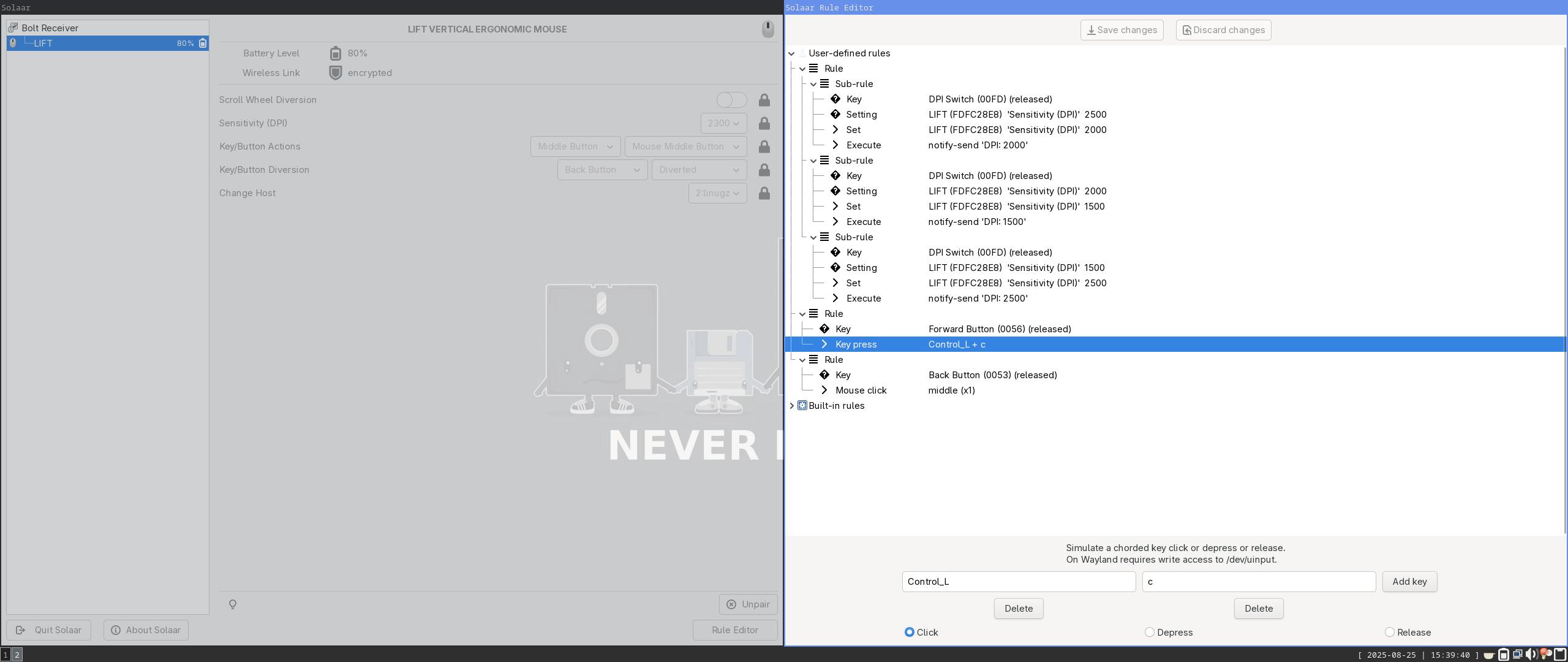Click the lock icon for Change Host
This screenshot has width=1568, height=662.
(764, 193)
